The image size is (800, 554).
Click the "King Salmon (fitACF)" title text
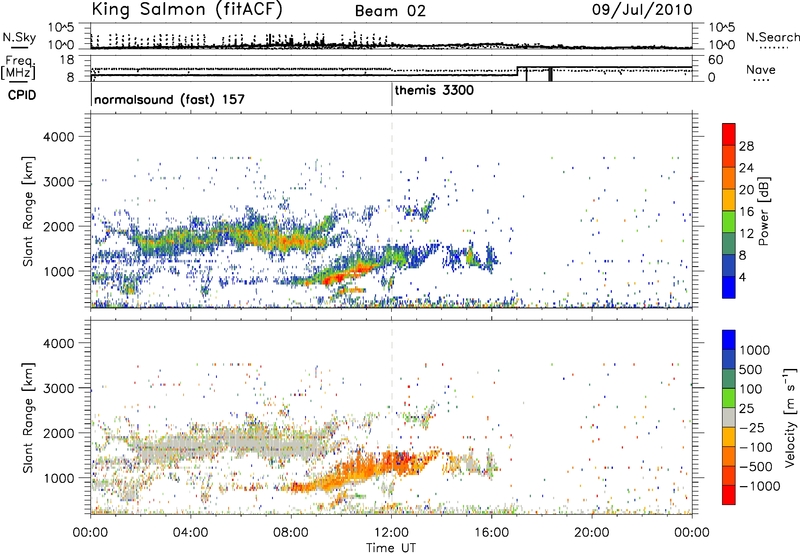187,10
